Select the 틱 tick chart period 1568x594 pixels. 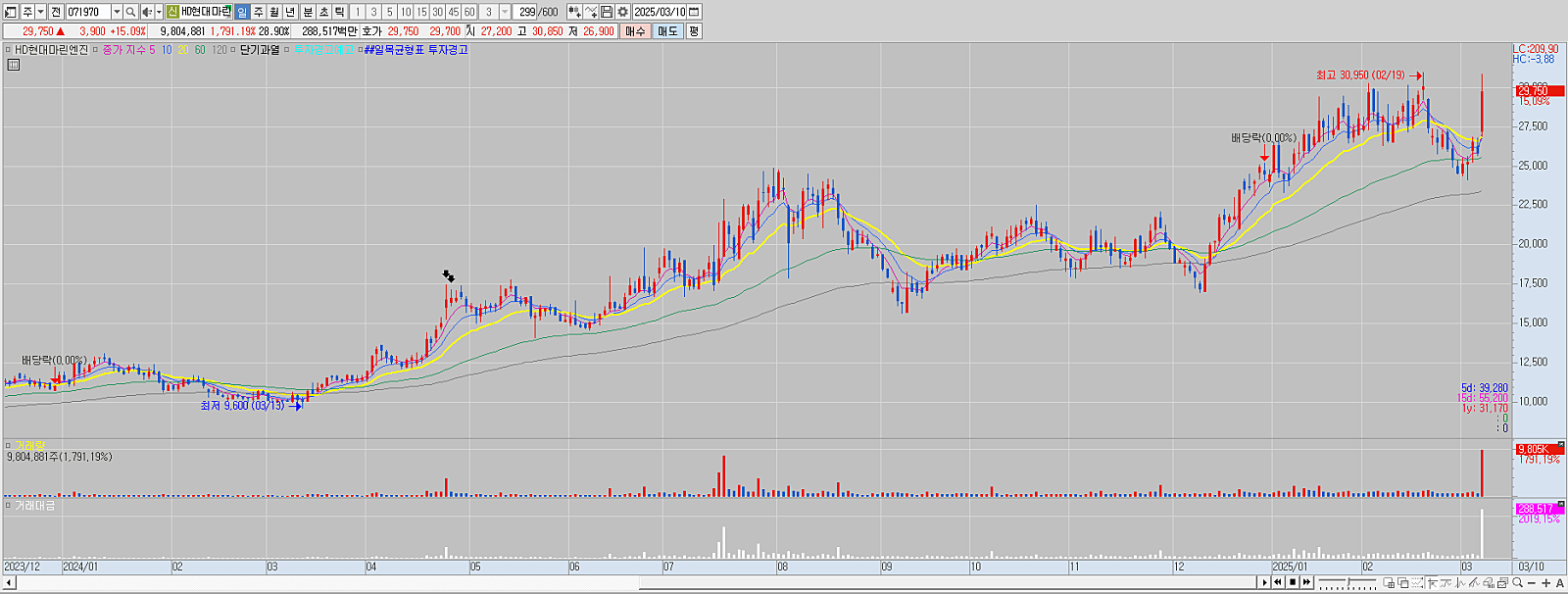[x=340, y=12]
